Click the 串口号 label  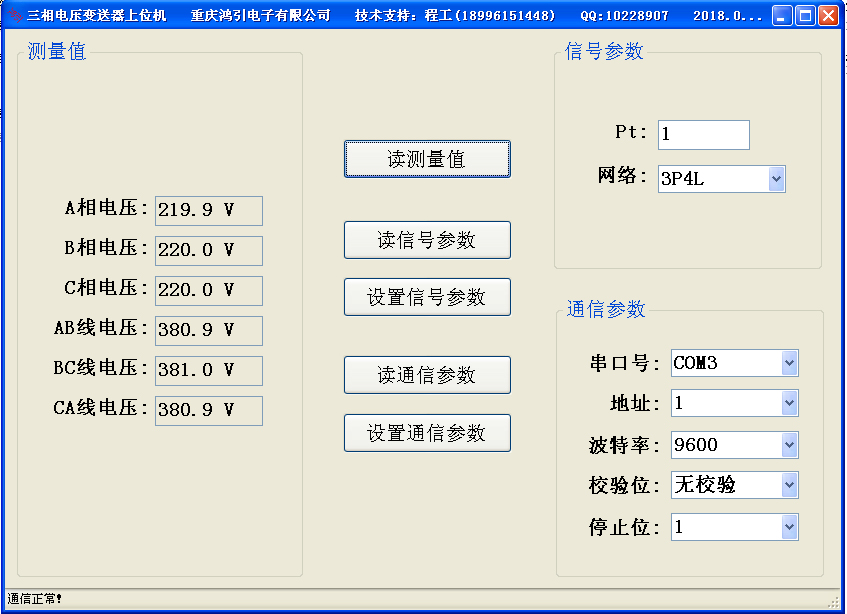coord(624,363)
